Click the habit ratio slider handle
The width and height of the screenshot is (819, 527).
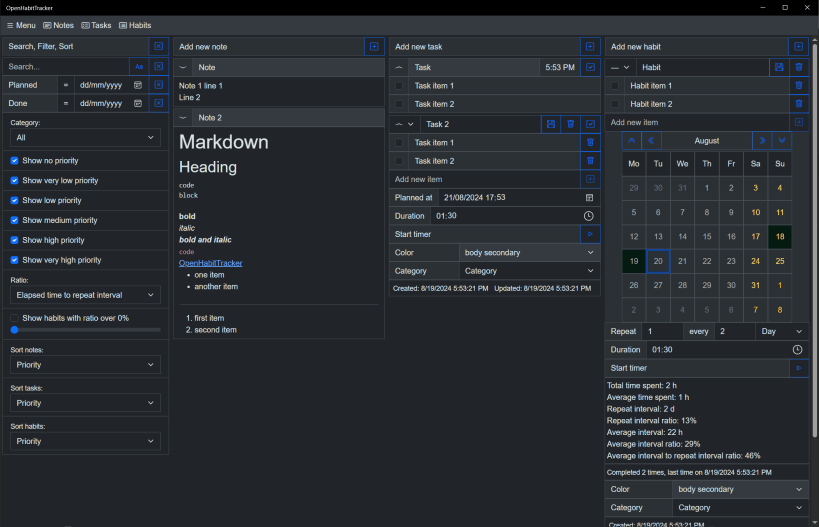(x=15, y=330)
